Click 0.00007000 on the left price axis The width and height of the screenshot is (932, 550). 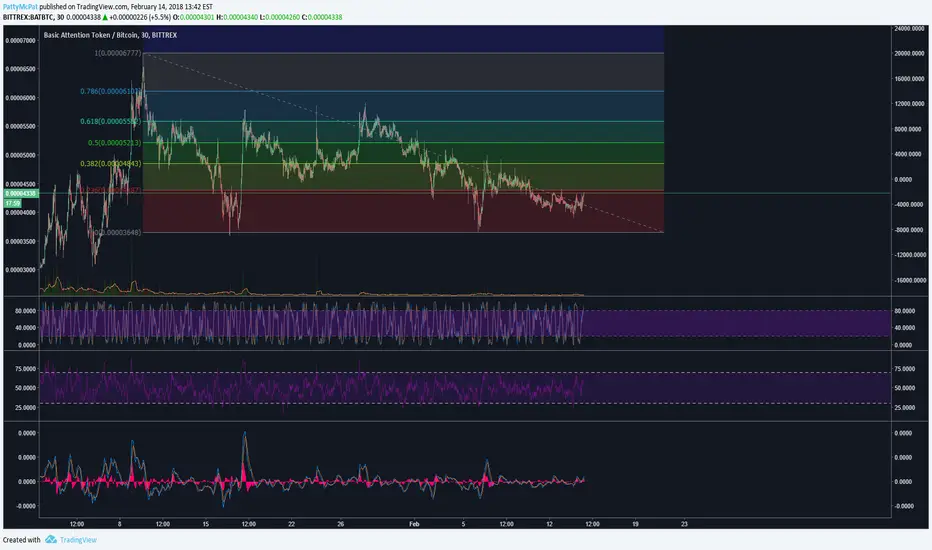click(x=21, y=40)
